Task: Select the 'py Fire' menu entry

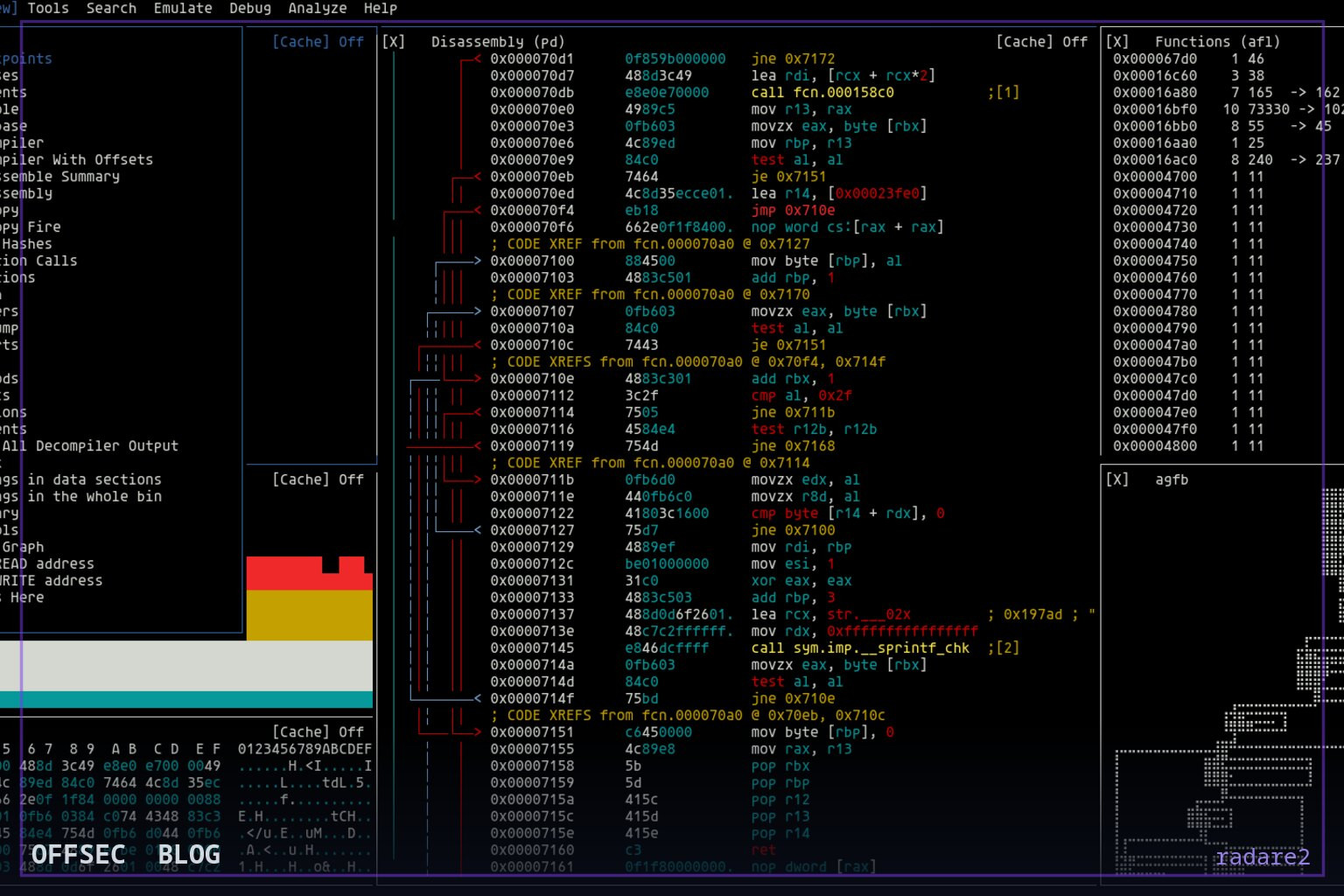Action: click(x=31, y=227)
